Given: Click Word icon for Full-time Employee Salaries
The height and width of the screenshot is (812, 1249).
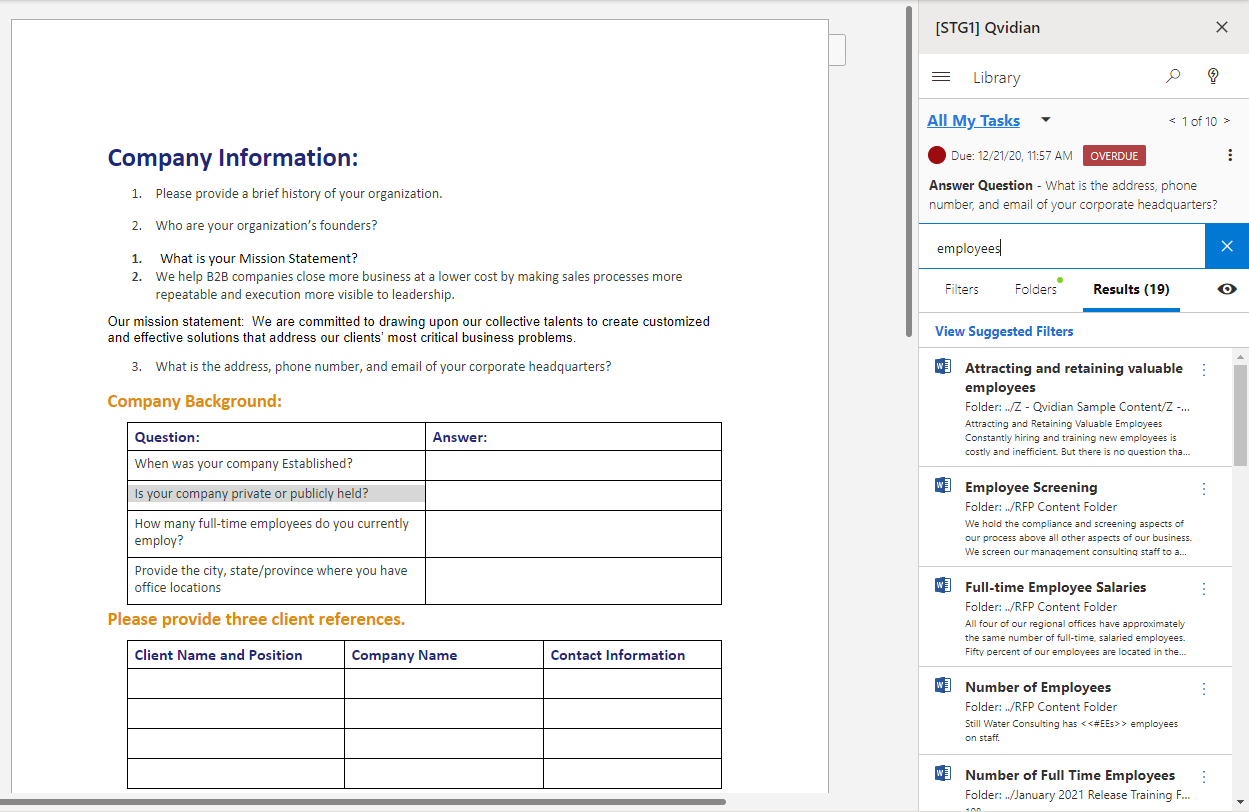Looking at the screenshot, I should [942, 585].
